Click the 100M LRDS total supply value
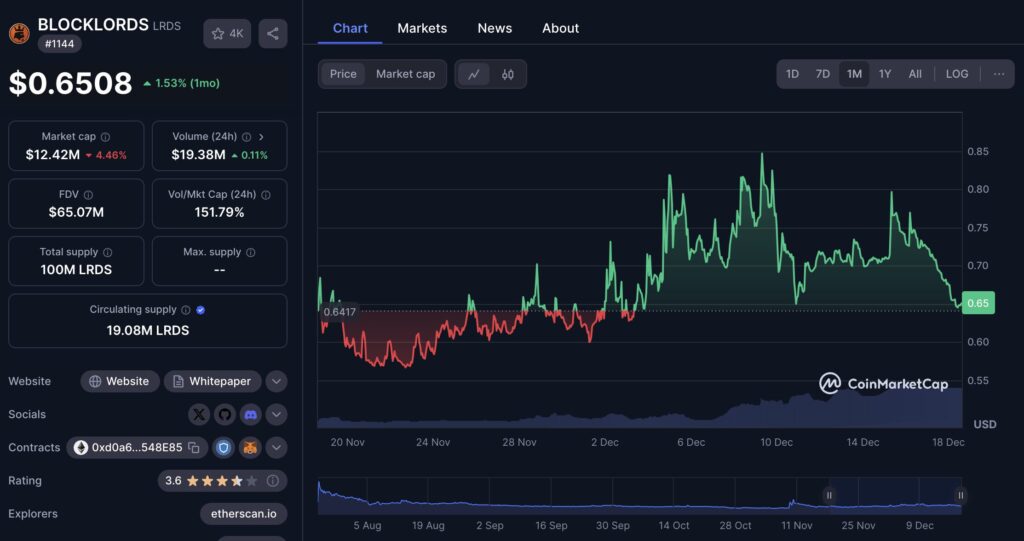 tap(76, 270)
